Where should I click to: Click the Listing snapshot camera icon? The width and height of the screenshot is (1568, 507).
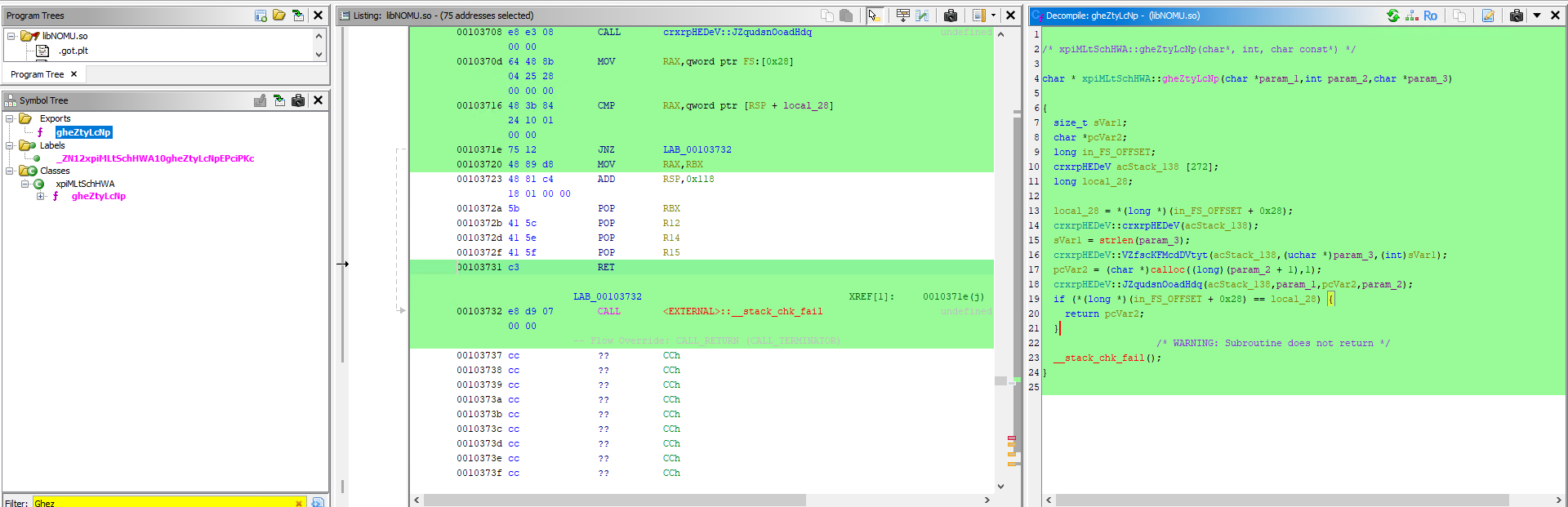coord(951,16)
